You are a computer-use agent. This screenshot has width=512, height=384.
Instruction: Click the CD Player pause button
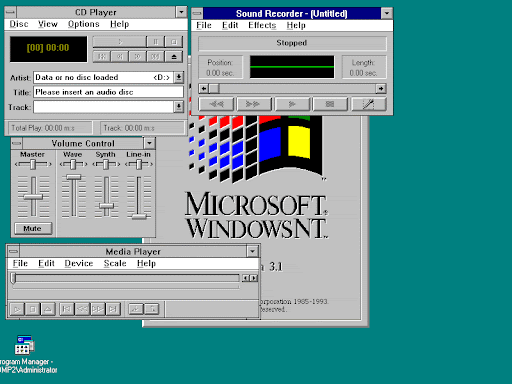point(156,42)
